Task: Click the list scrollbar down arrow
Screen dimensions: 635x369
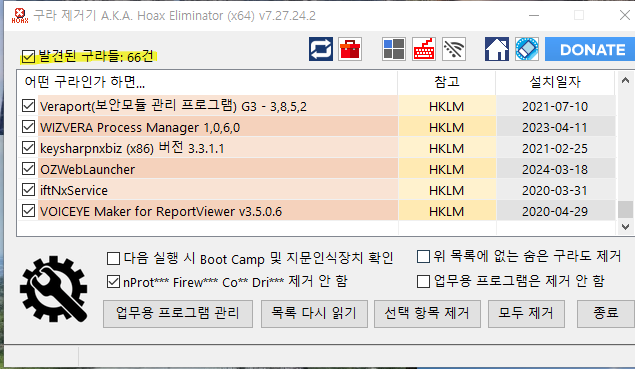Action: click(625, 226)
